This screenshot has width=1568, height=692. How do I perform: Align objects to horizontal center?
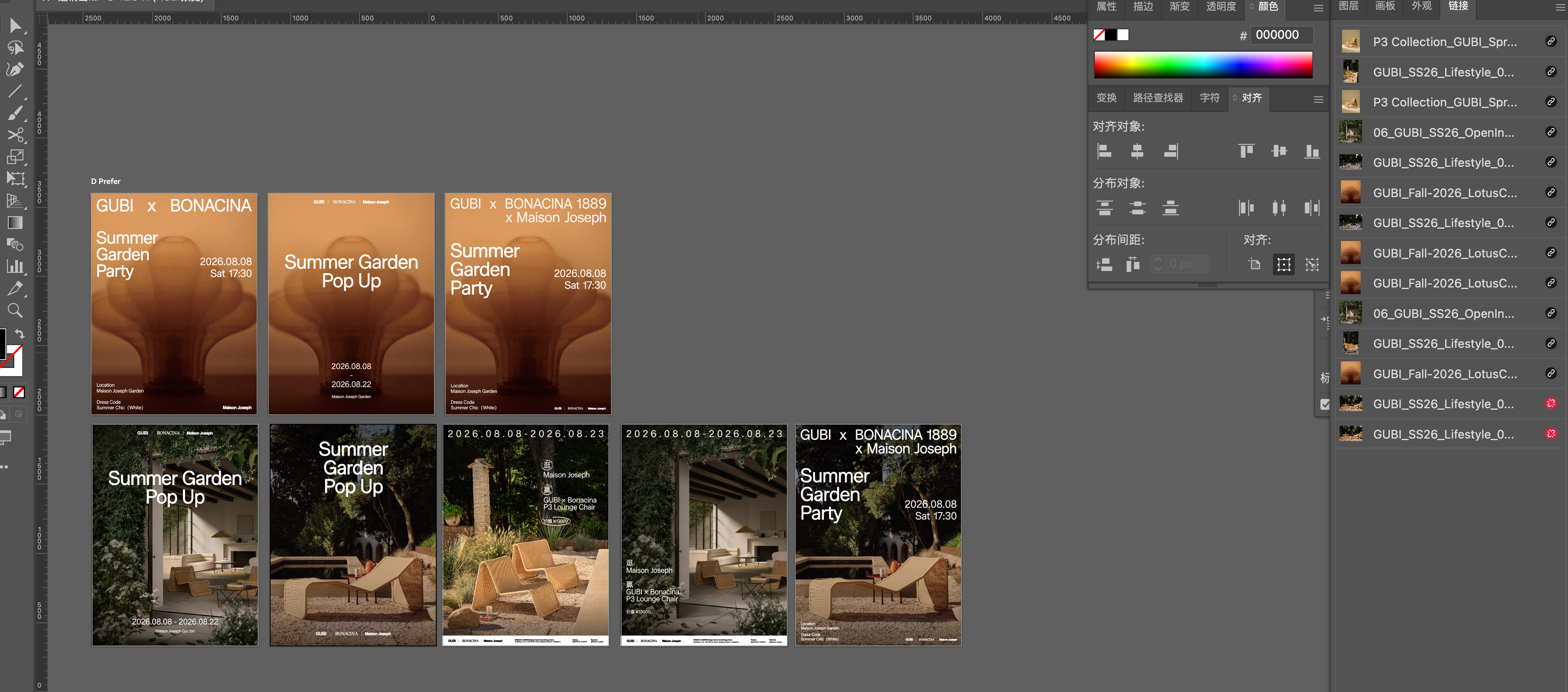(1137, 151)
